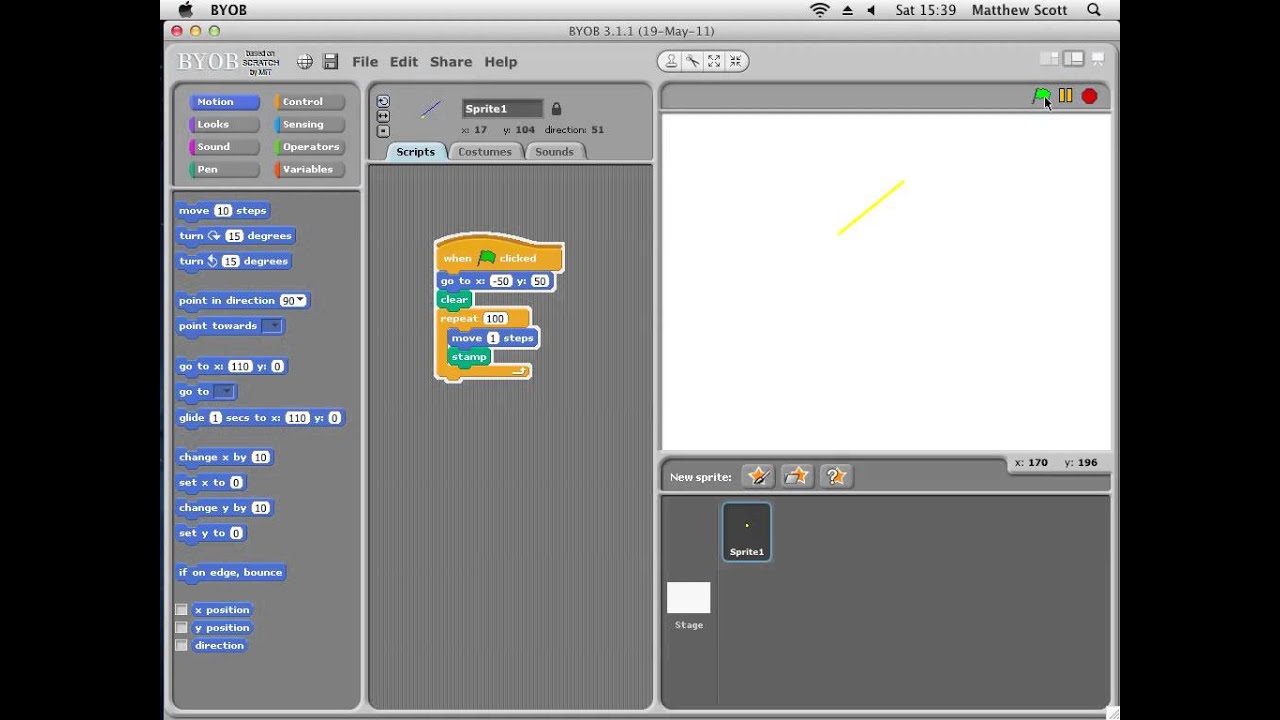Select the scissors delete tool
The width and height of the screenshot is (1280, 720).
tap(692, 61)
